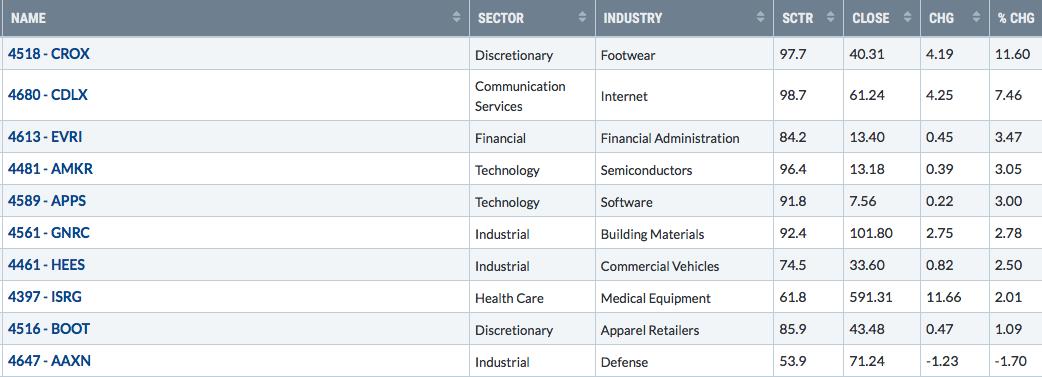1042x377 pixels.
Task: Open the 4518 - CROX link
Action: (49, 54)
